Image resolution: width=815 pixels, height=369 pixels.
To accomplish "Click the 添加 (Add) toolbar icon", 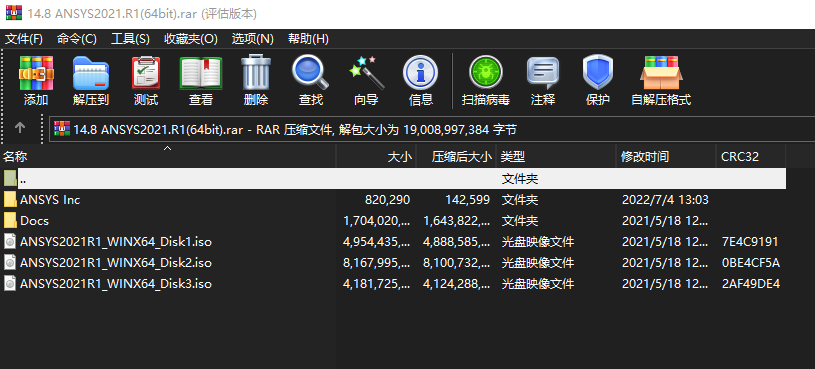I will (36, 74).
